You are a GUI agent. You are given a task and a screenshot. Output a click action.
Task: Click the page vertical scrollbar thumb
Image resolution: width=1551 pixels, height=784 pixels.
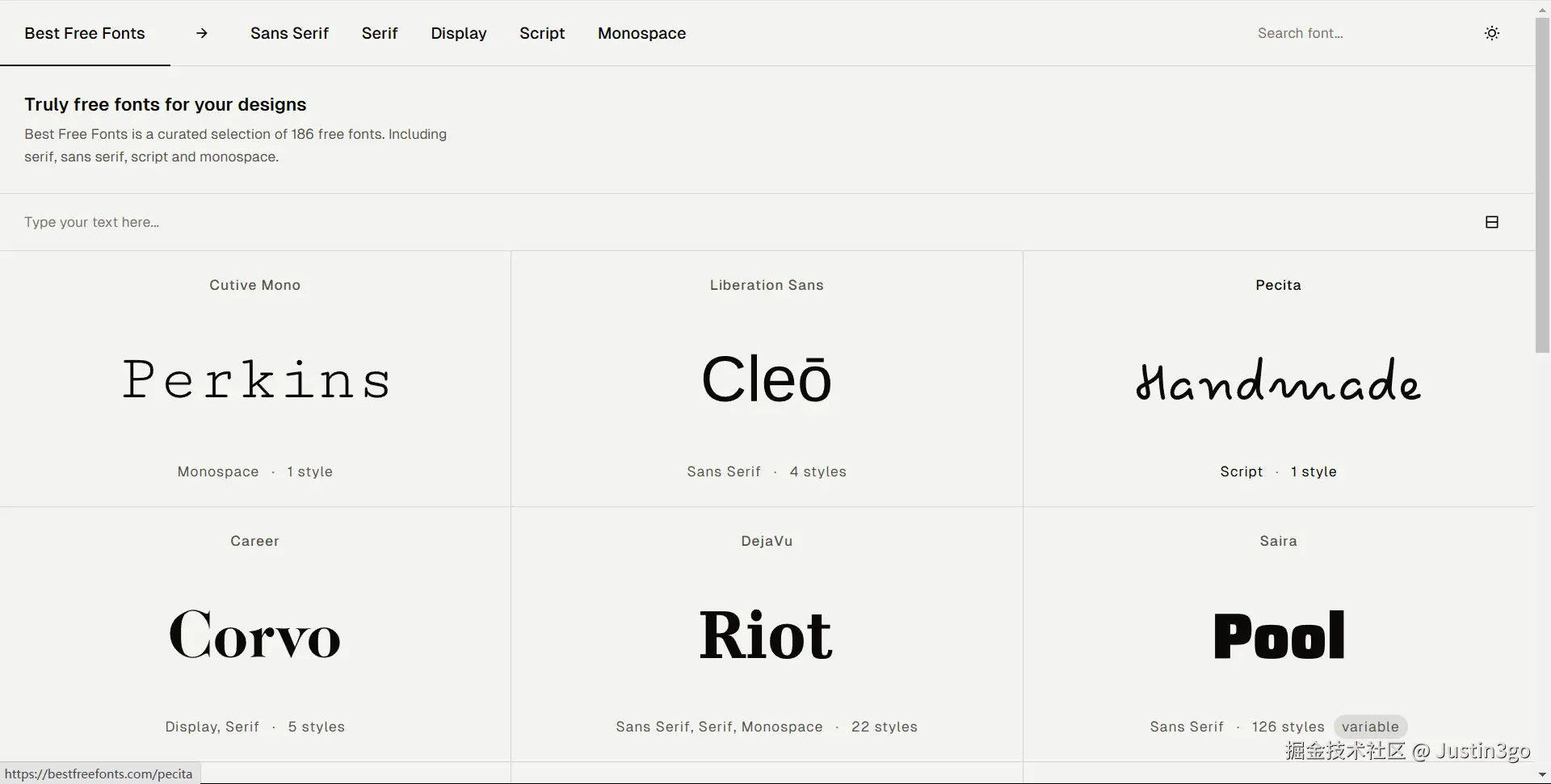coord(1542,184)
